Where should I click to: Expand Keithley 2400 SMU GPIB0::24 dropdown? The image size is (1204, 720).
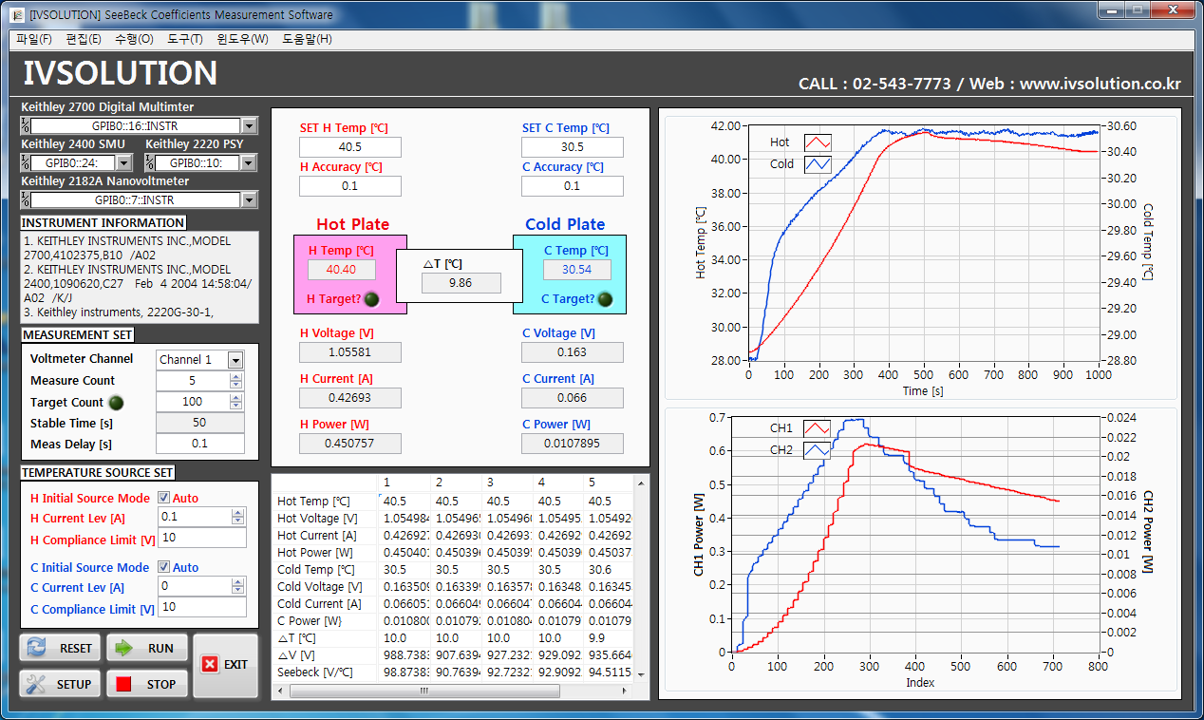124,163
